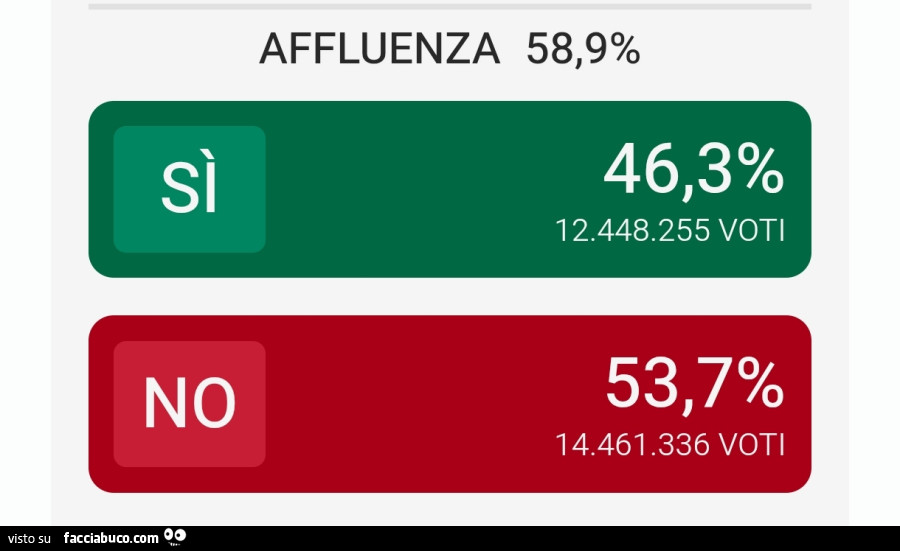Screen dimensions: 900x551
Task: Select the green SÌ badge
Action: click(189, 189)
